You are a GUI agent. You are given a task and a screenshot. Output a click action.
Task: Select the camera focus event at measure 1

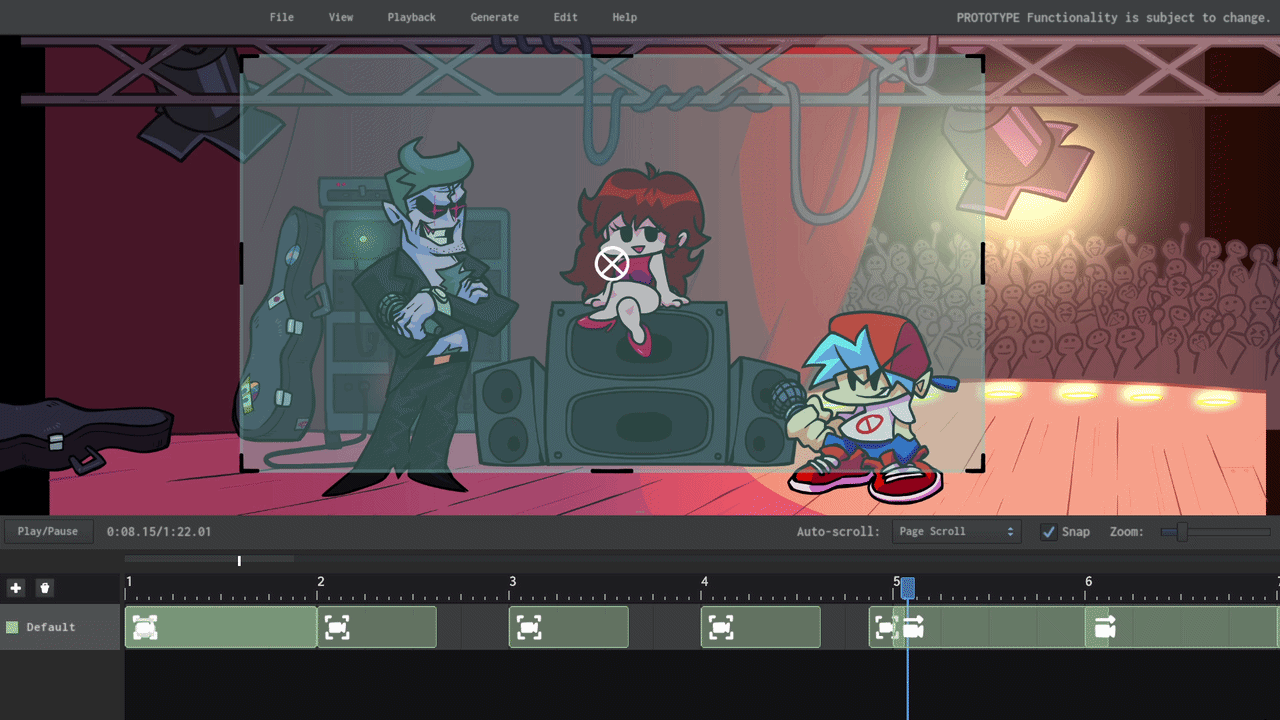(146, 627)
